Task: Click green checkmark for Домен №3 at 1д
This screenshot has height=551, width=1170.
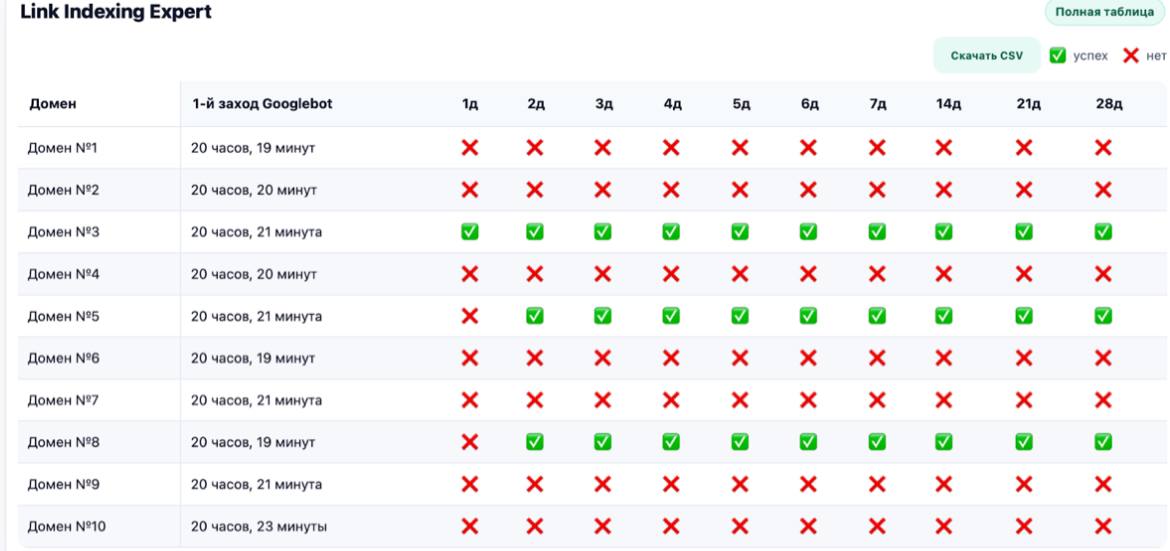Action: point(468,232)
